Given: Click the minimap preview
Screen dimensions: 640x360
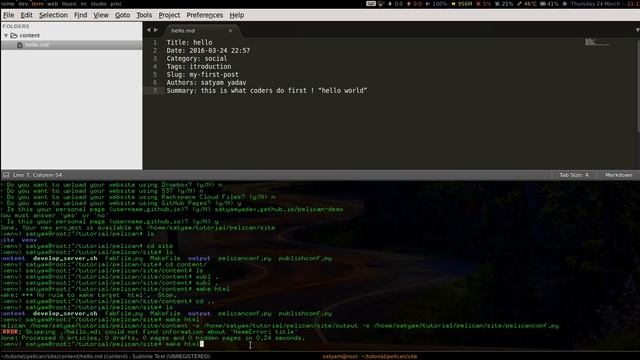Looking at the screenshot, I should [597, 42].
